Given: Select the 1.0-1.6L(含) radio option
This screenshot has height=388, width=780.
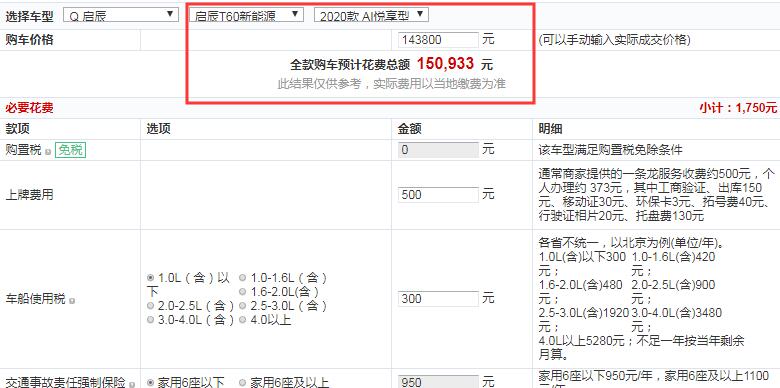Looking at the screenshot, I should [x=242, y=278].
